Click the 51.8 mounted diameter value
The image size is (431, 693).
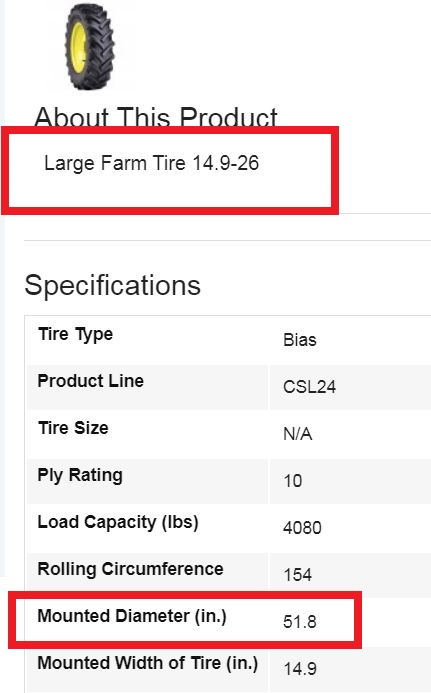pyautogui.click(x=300, y=622)
